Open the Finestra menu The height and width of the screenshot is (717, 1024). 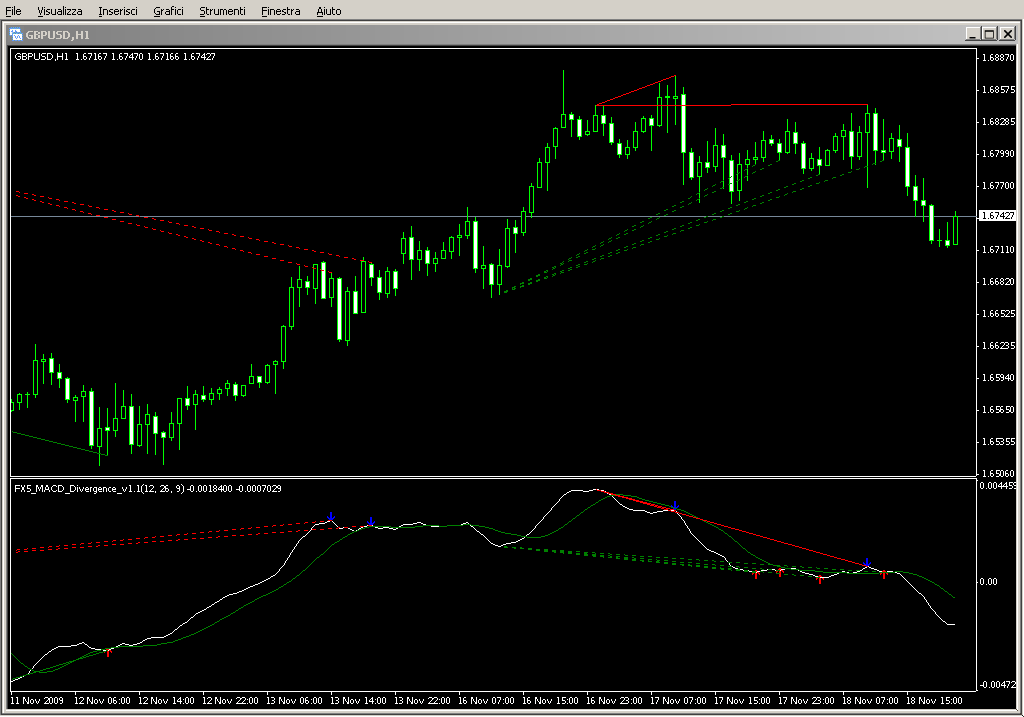280,11
